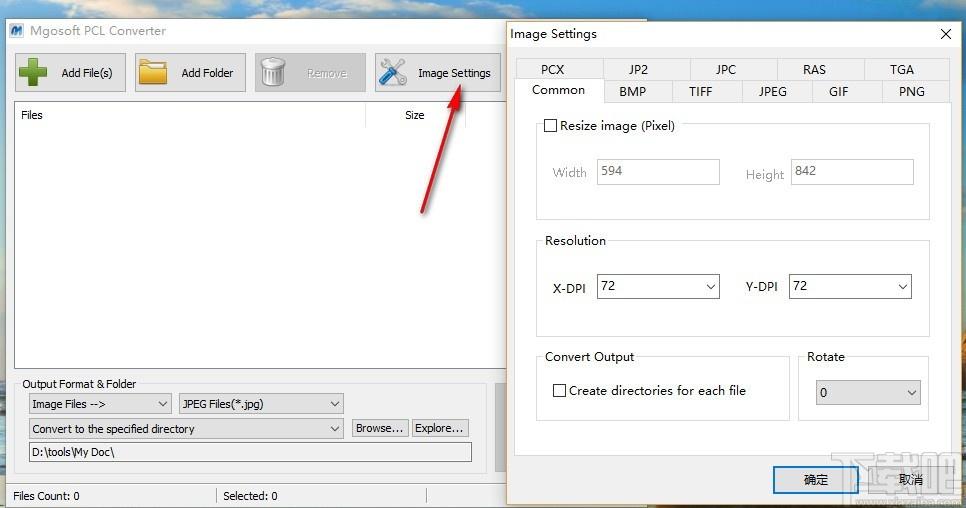This screenshot has width=966, height=508.
Task: Switch to the TGA tab
Action: [901, 70]
